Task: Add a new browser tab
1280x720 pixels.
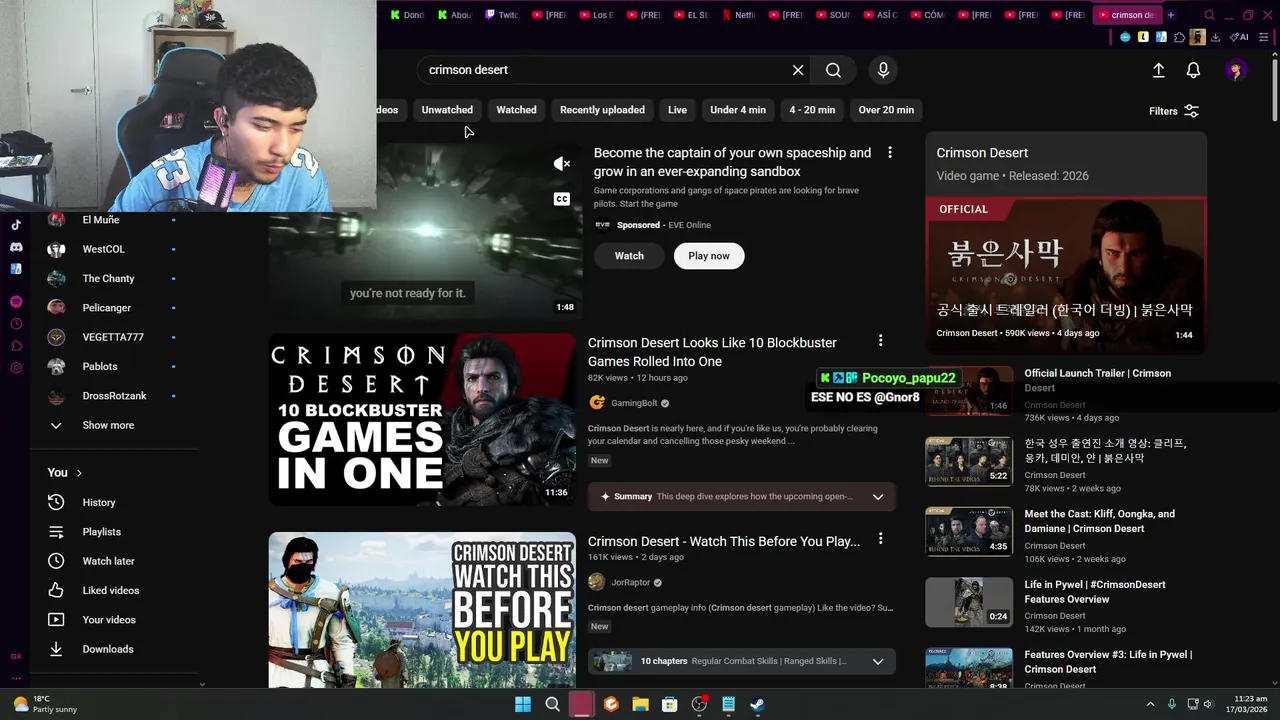Action: click(x=1171, y=15)
